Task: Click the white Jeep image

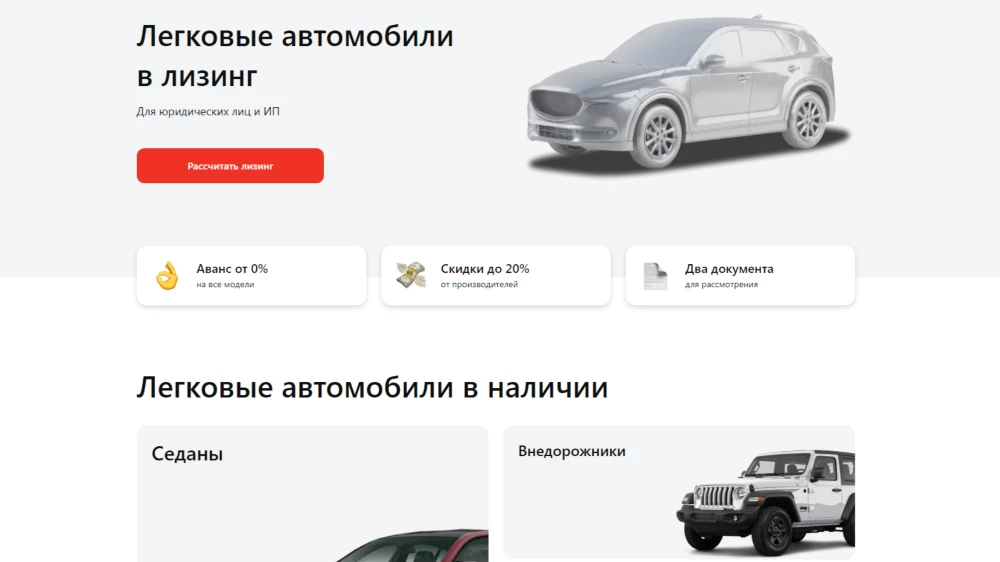Action: [765, 501]
